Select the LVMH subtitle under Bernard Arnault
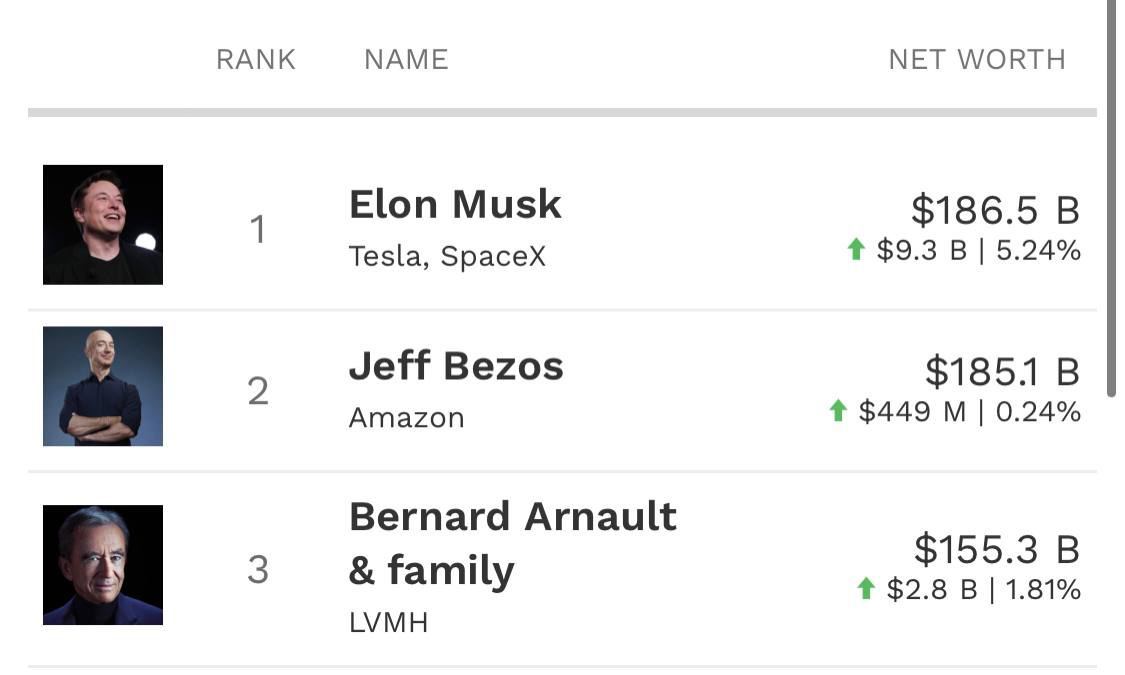The image size is (1125, 675). 388,622
